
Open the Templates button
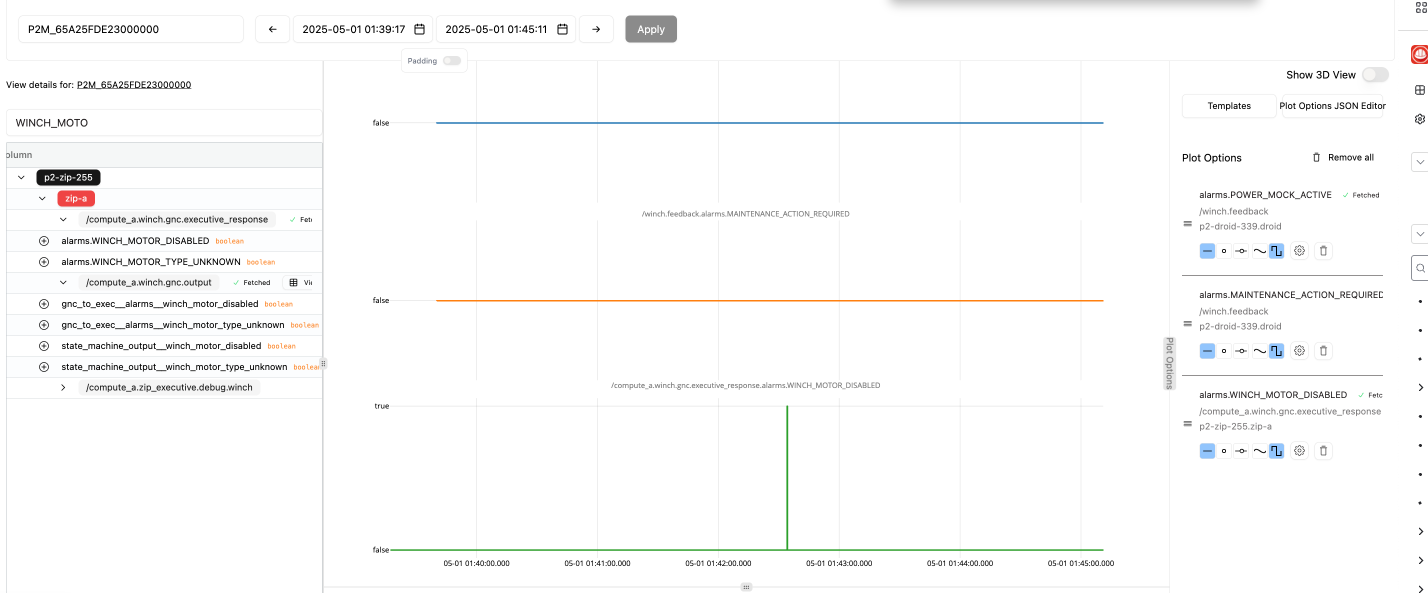click(x=1229, y=106)
